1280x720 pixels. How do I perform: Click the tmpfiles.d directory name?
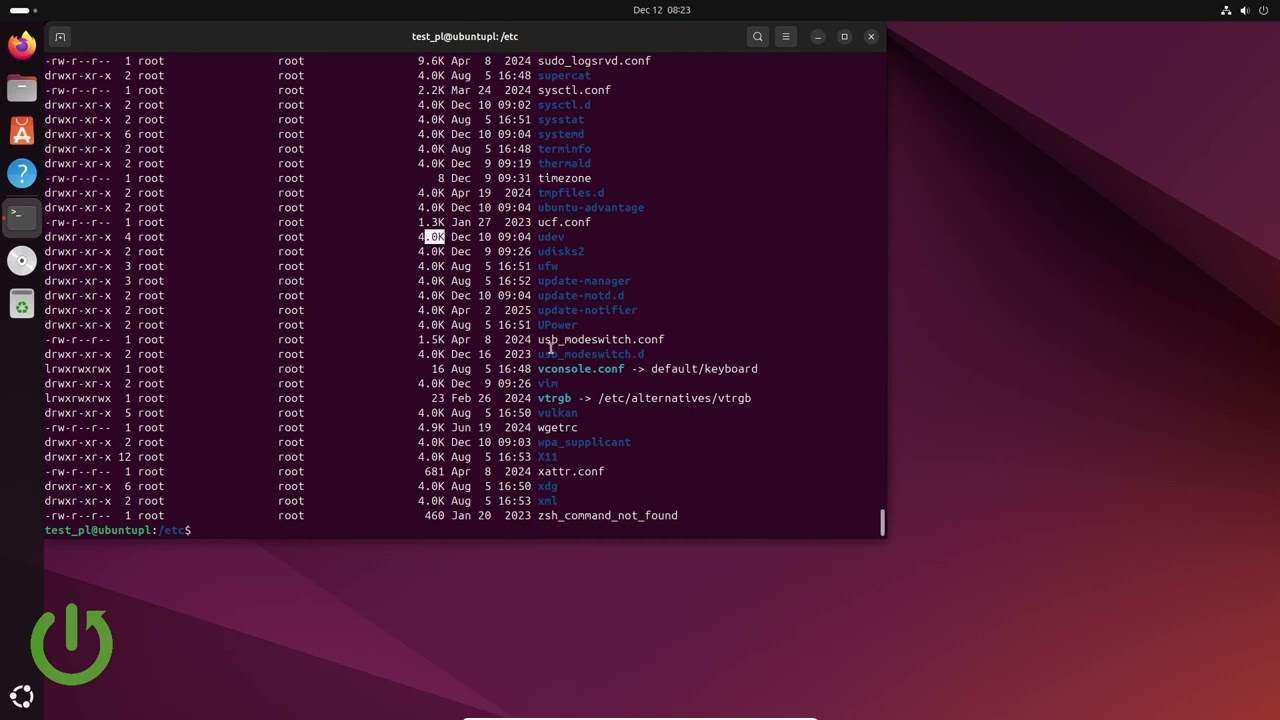[x=571, y=193]
